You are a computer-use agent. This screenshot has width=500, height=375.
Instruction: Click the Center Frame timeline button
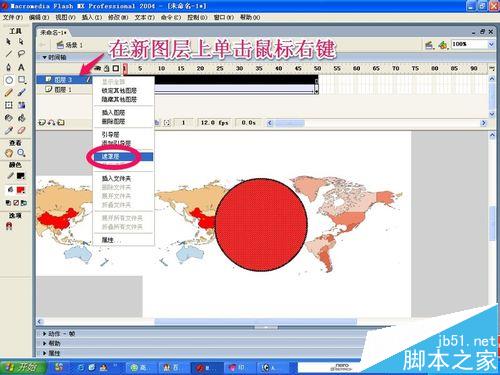tap(157, 123)
